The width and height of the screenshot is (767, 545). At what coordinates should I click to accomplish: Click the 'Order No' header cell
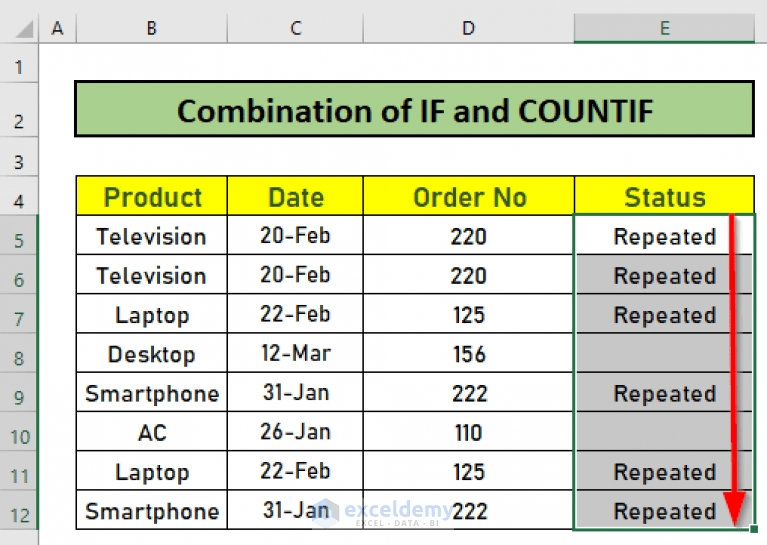point(469,196)
